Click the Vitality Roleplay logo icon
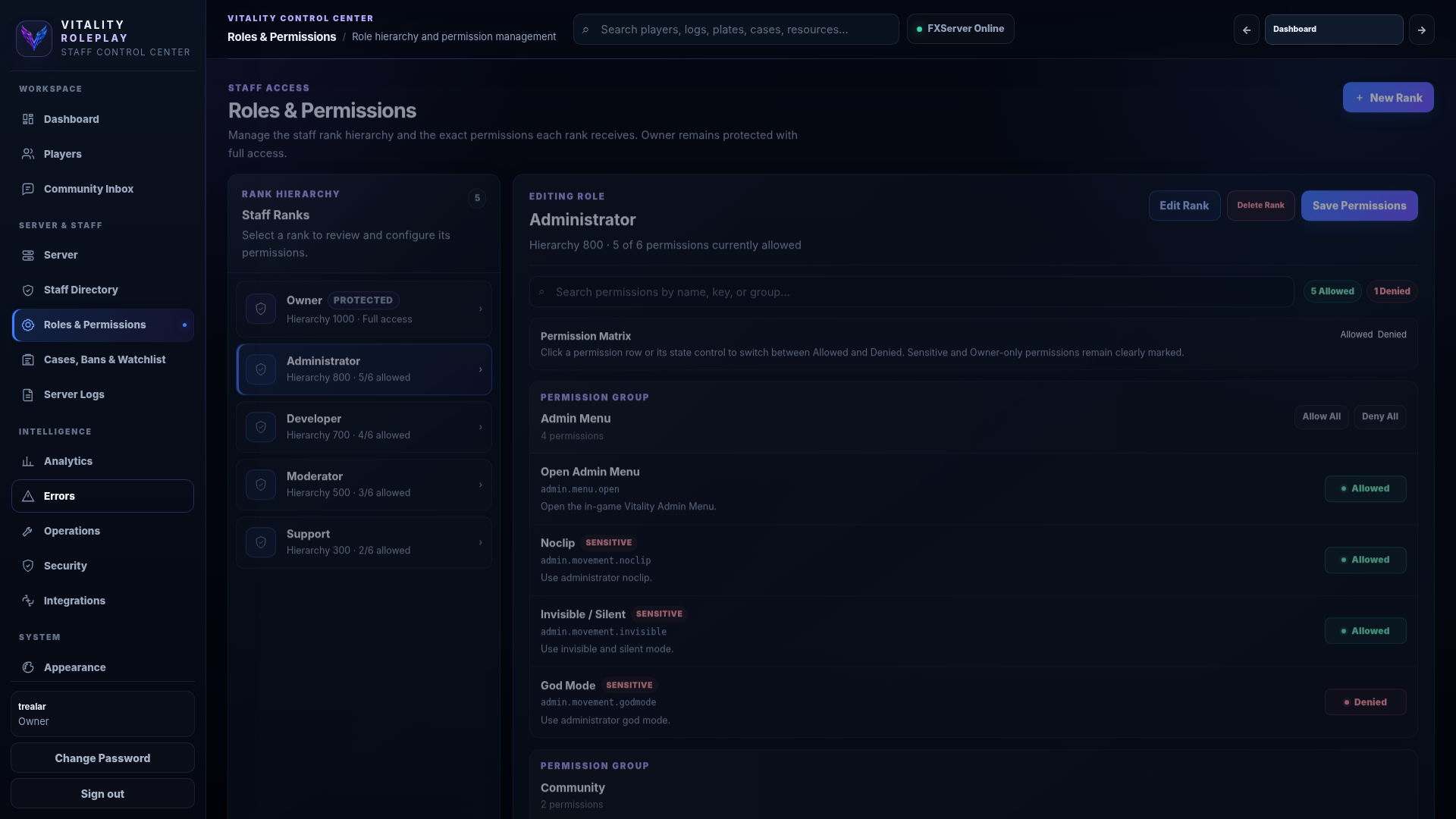Viewport: 1456px width, 819px height. point(34,38)
